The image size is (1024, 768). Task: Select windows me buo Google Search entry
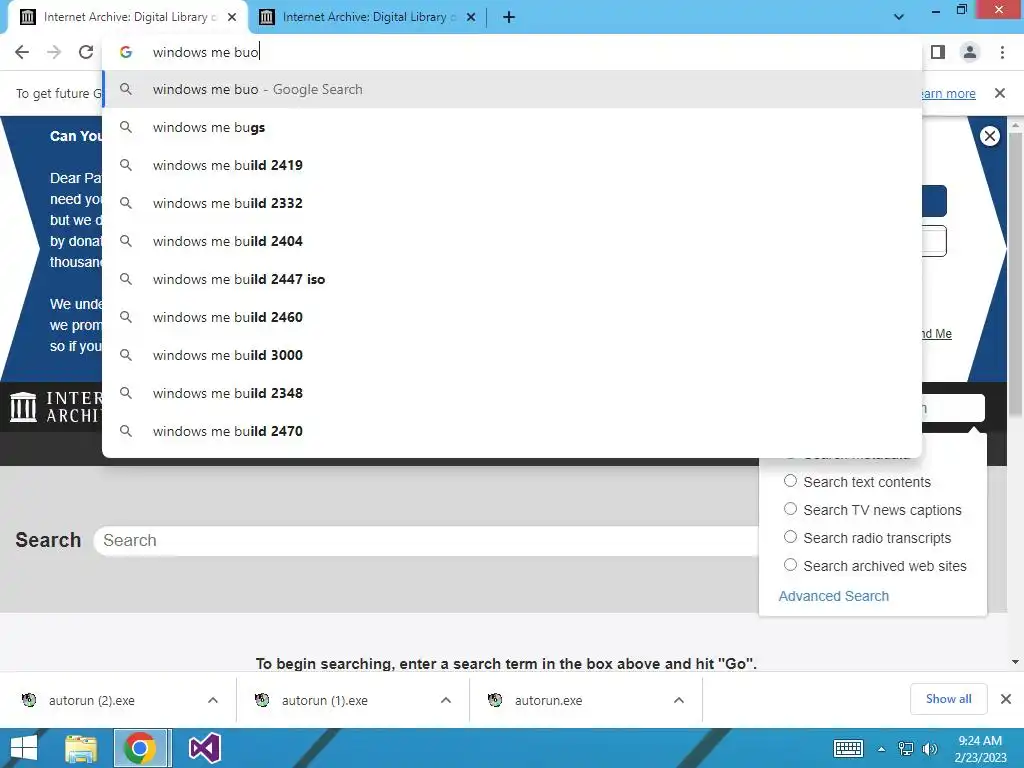tap(512, 89)
